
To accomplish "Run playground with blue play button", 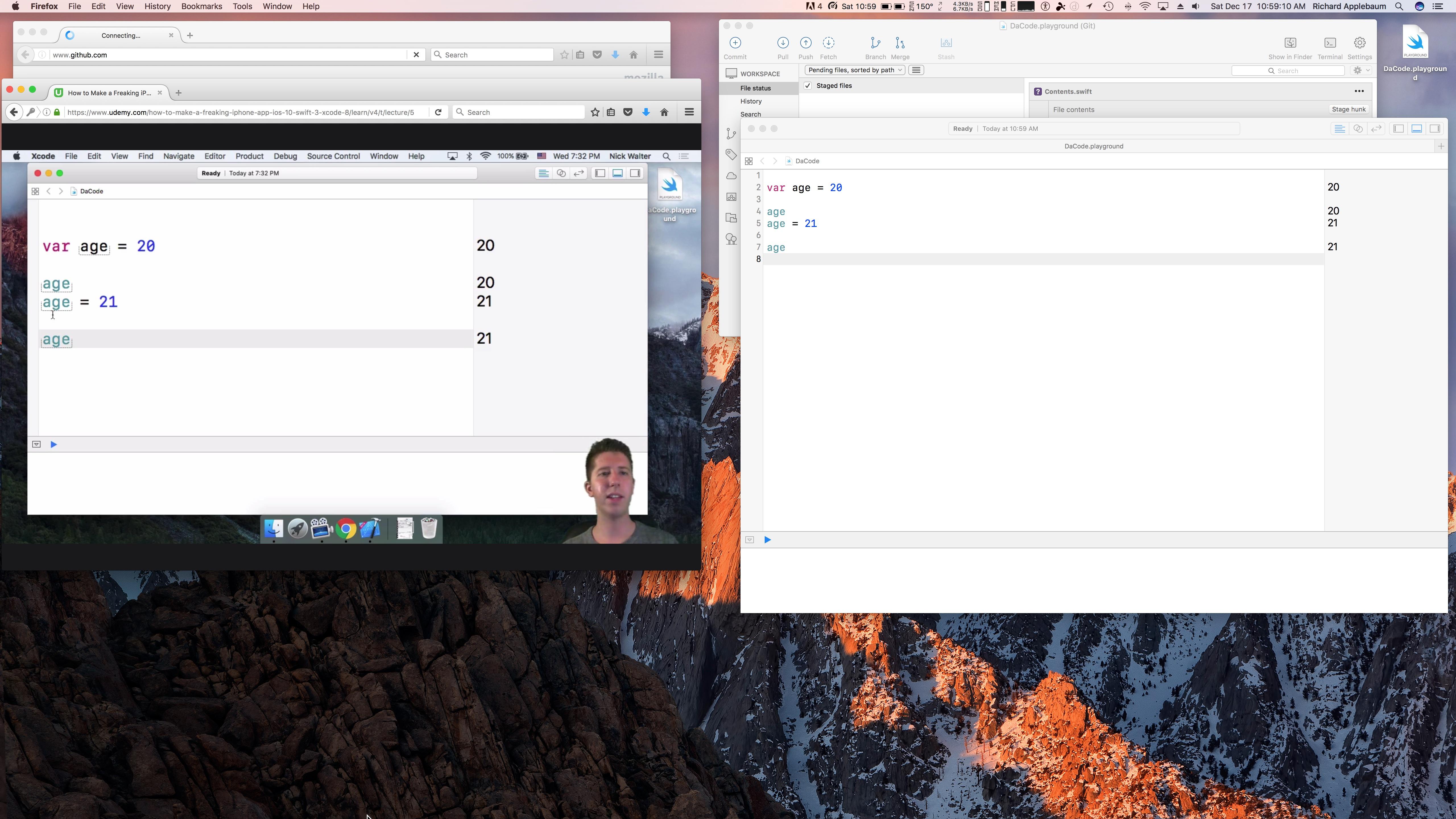I will coord(768,540).
